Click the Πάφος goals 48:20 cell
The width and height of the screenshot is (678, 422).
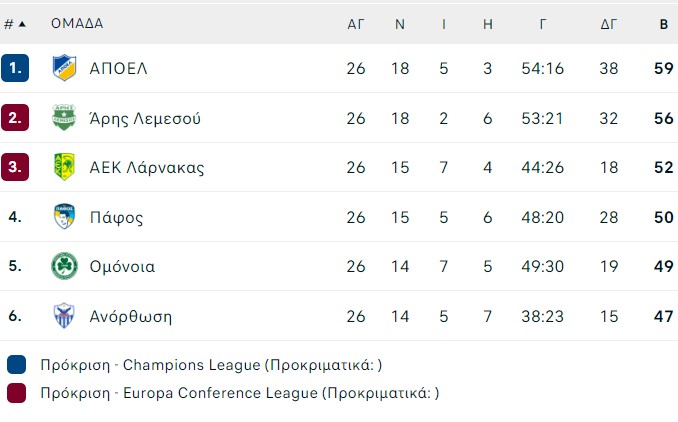[x=542, y=217]
